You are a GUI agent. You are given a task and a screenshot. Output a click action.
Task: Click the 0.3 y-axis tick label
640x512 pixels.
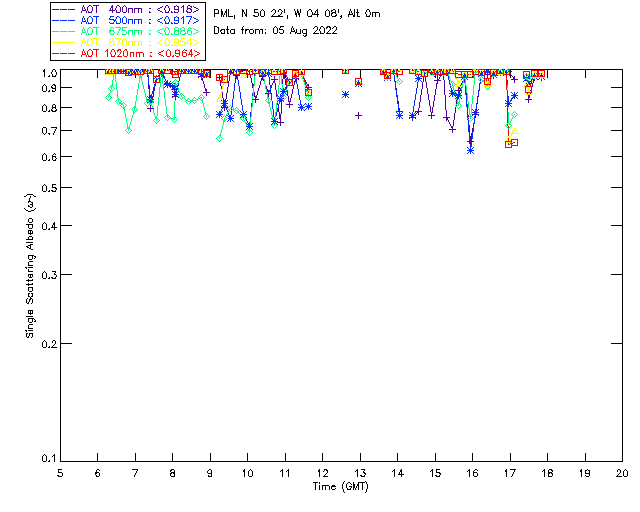[49, 275]
